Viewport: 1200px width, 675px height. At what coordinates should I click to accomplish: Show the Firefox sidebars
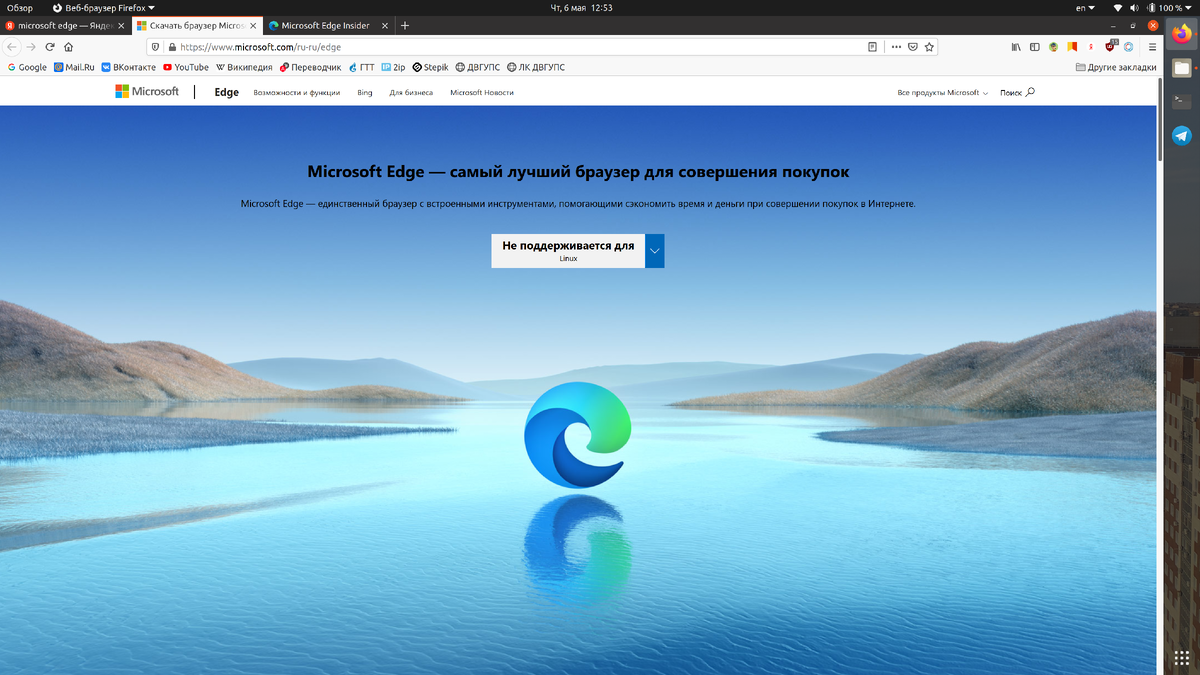(1034, 46)
